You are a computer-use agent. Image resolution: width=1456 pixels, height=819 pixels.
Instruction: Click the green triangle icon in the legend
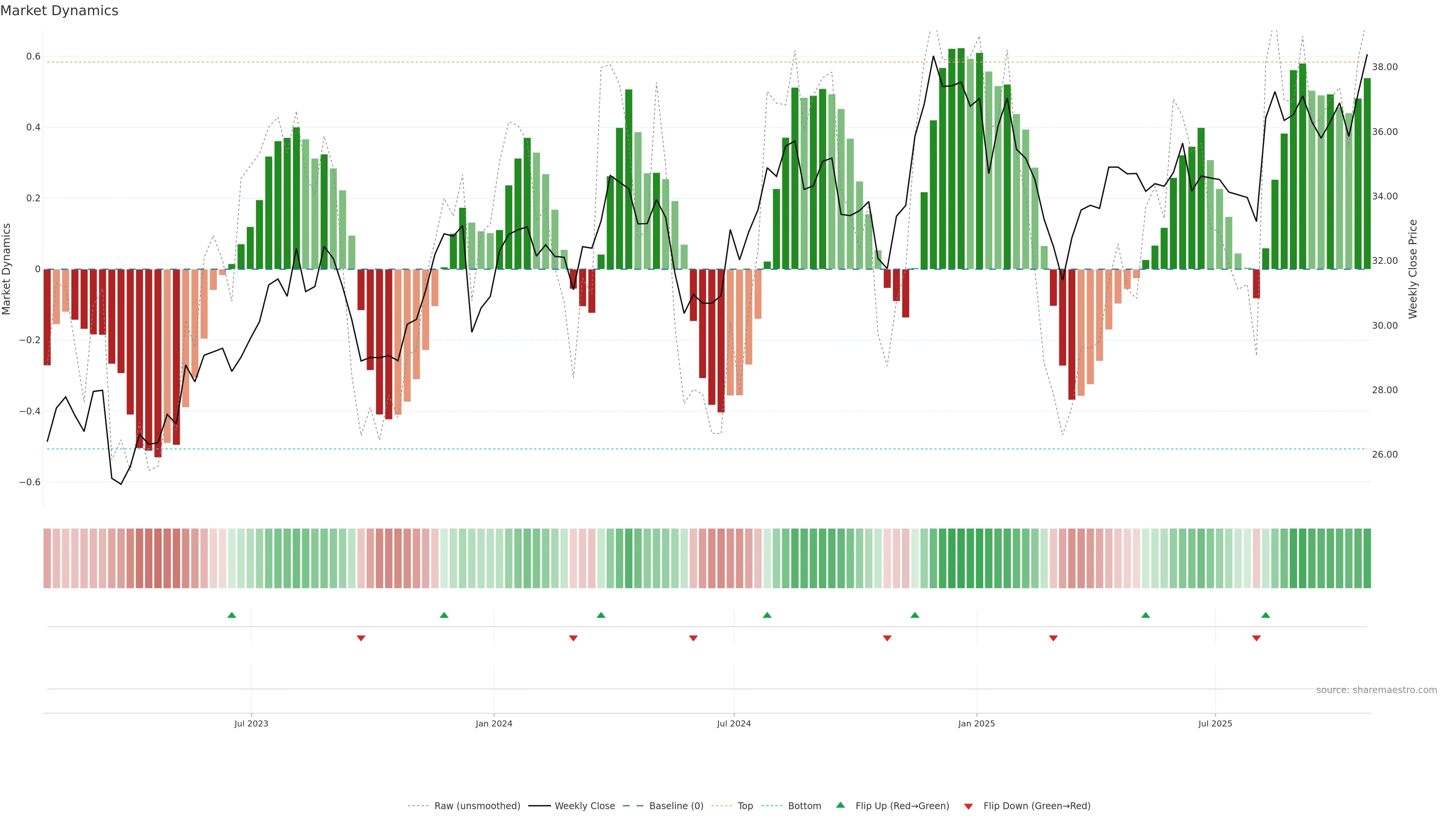841,805
